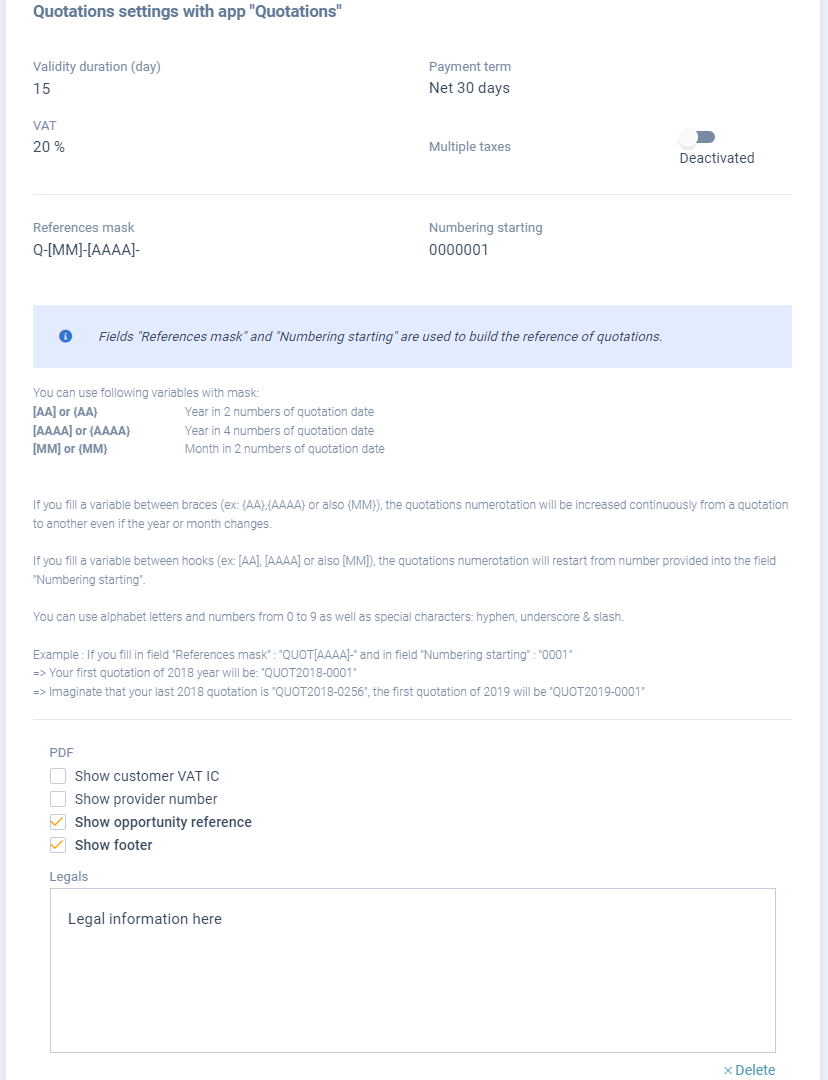Image resolution: width=828 pixels, height=1080 pixels.
Task: Enable Show customer VAT IC checkbox
Action: coord(58,776)
